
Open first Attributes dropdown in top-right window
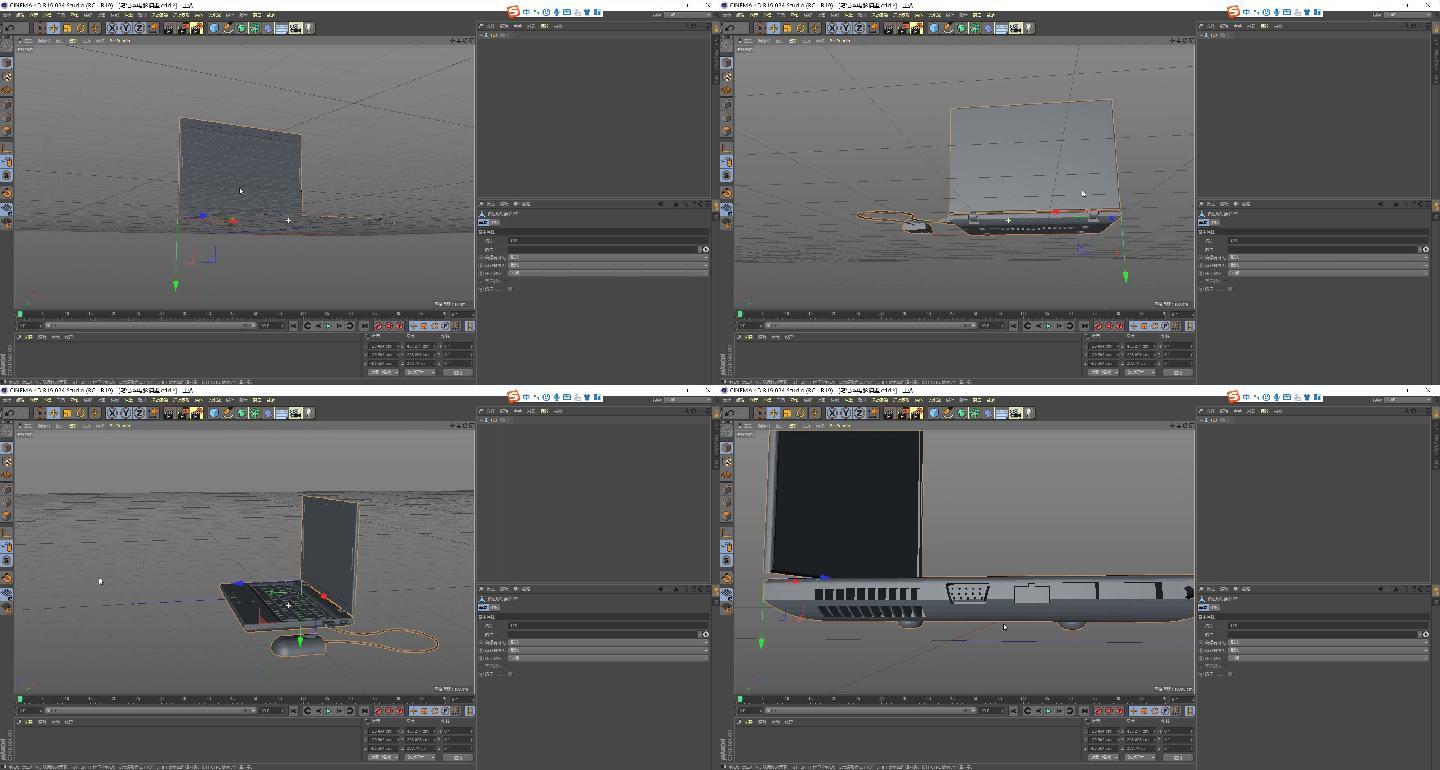1328,257
